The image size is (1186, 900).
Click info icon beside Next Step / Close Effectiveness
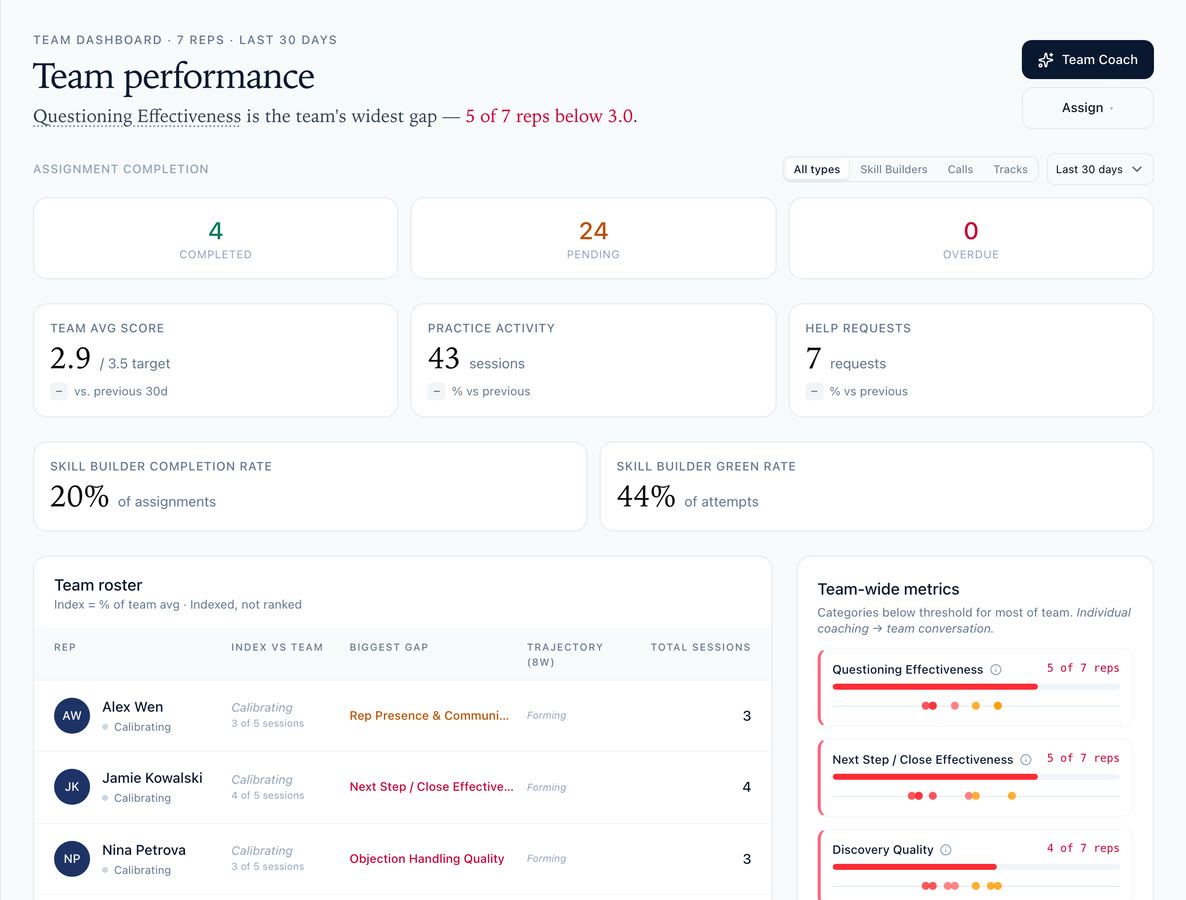(x=1026, y=759)
